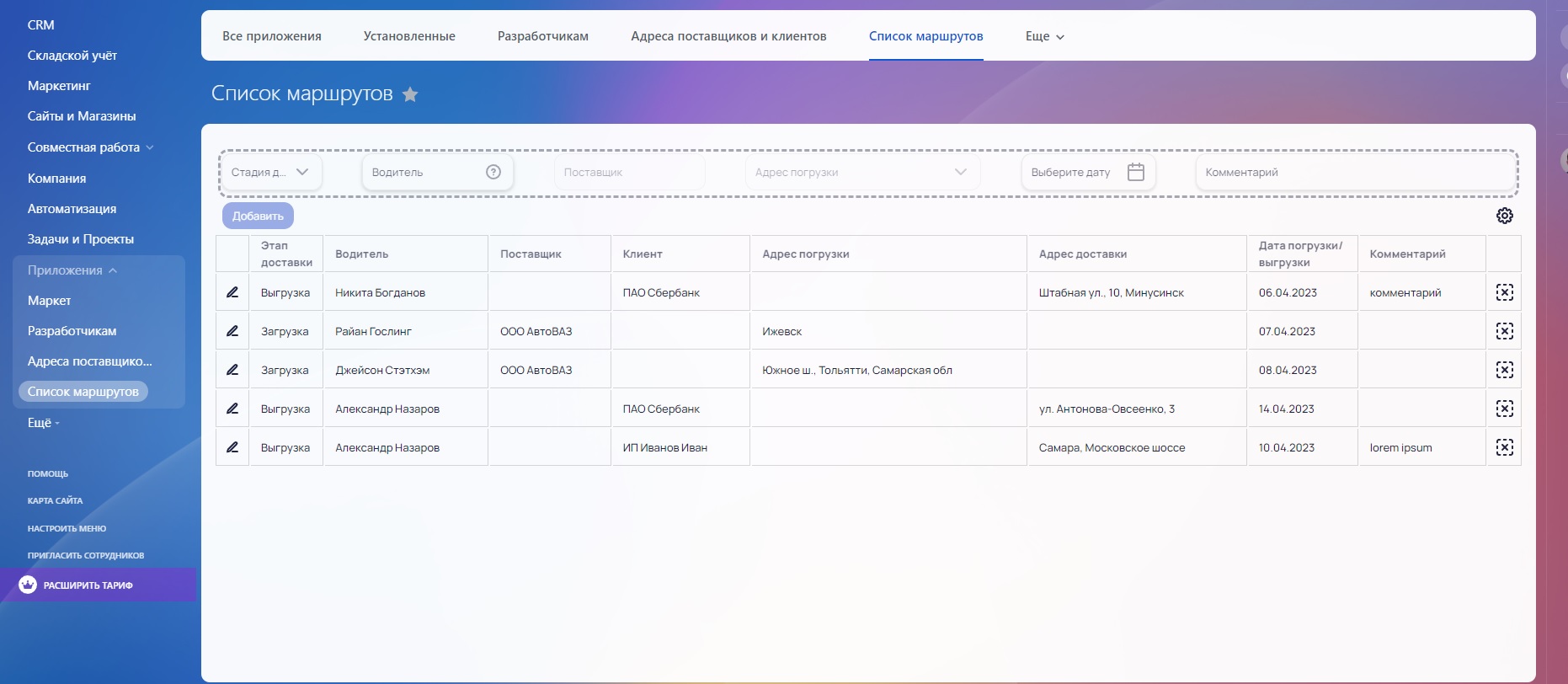
Task: Switch to Адреса поставщиков и клиентов tab
Action: click(x=728, y=36)
